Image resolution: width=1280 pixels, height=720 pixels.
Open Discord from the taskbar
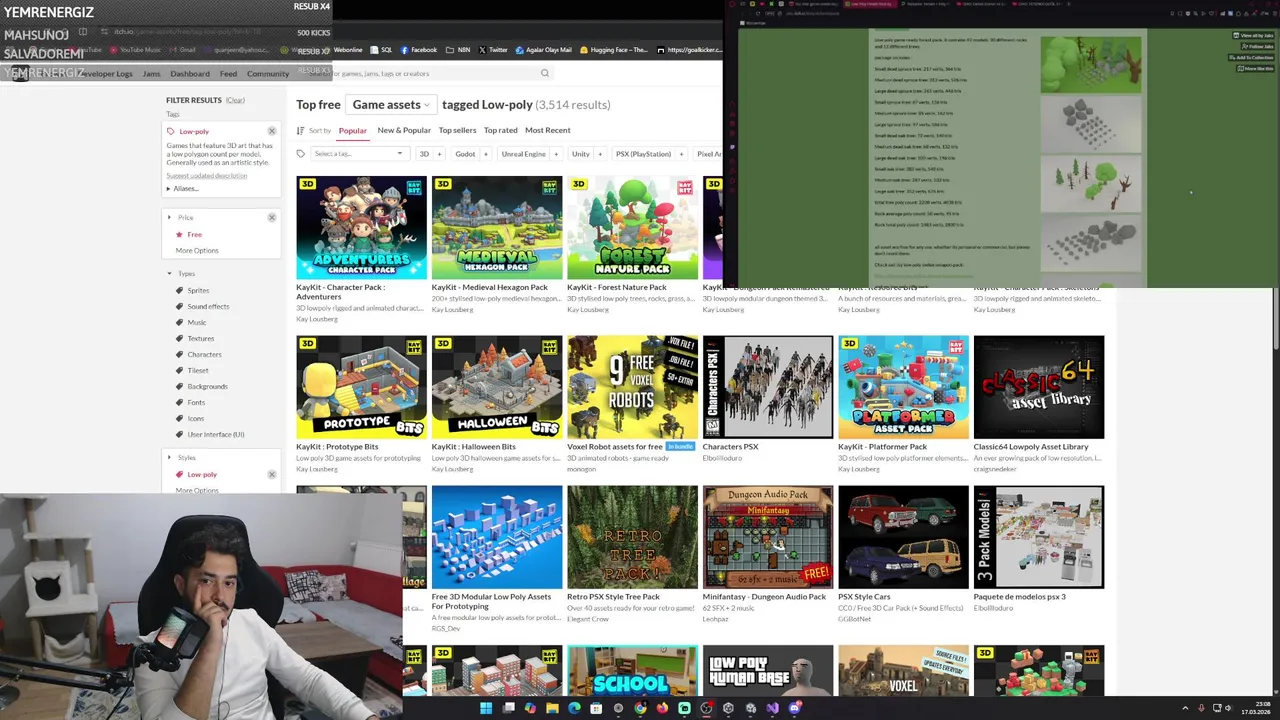(x=795, y=708)
